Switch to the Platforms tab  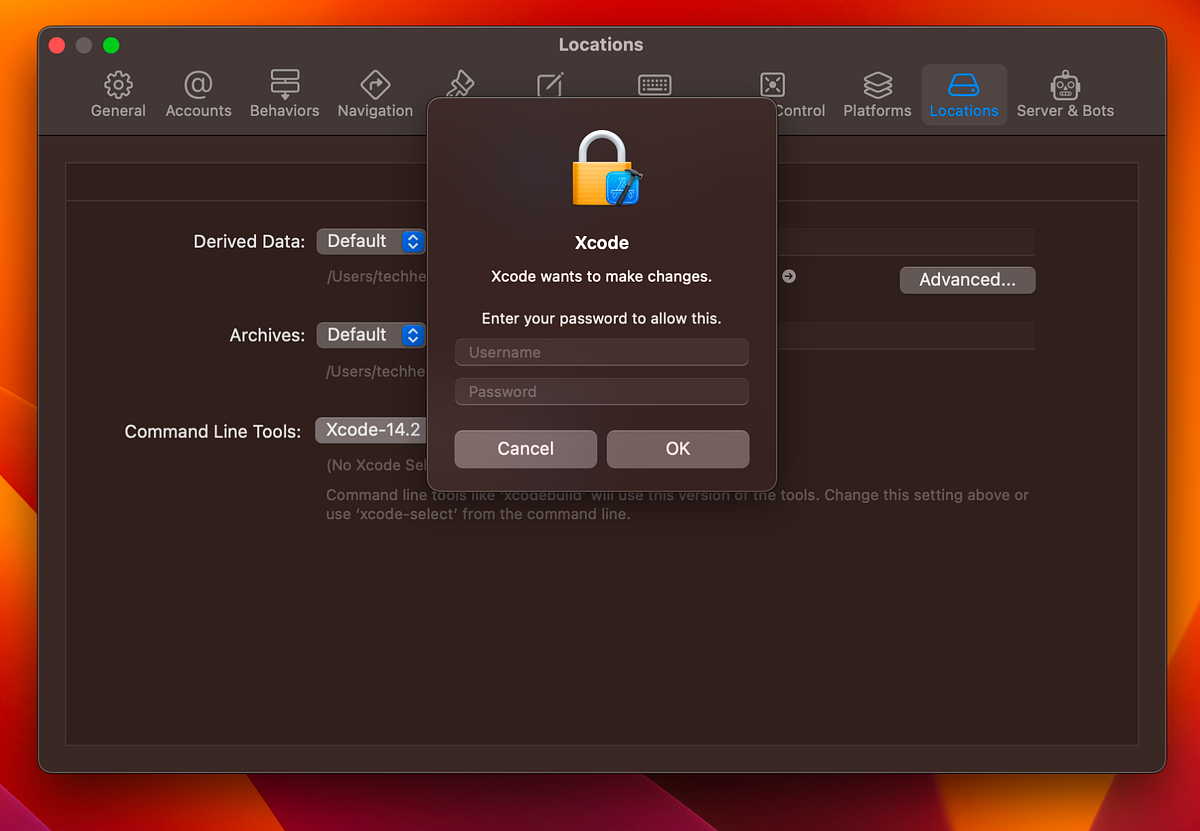[x=877, y=94]
